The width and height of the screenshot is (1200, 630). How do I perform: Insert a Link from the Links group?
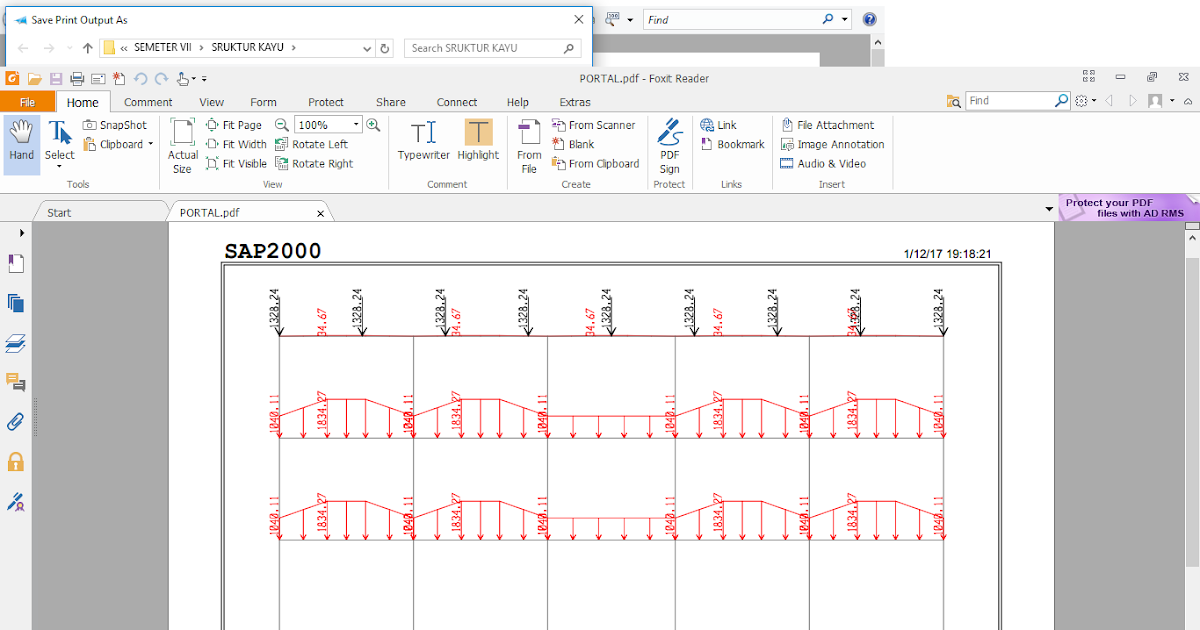pyautogui.click(x=718, y=125)
